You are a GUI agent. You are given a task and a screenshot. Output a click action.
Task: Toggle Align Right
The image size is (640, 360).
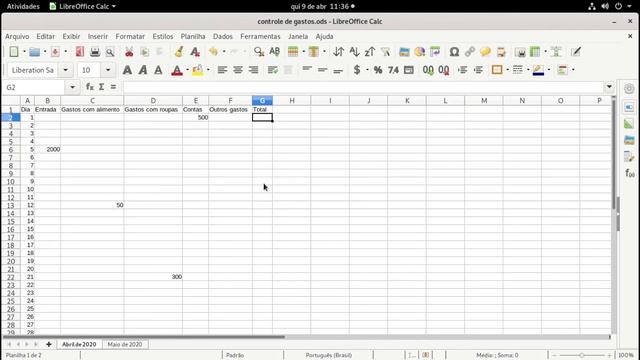point(253,70)
